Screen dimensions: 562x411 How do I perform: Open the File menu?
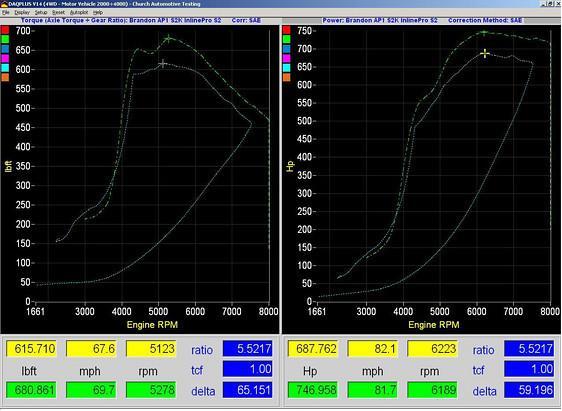[5, 12]
